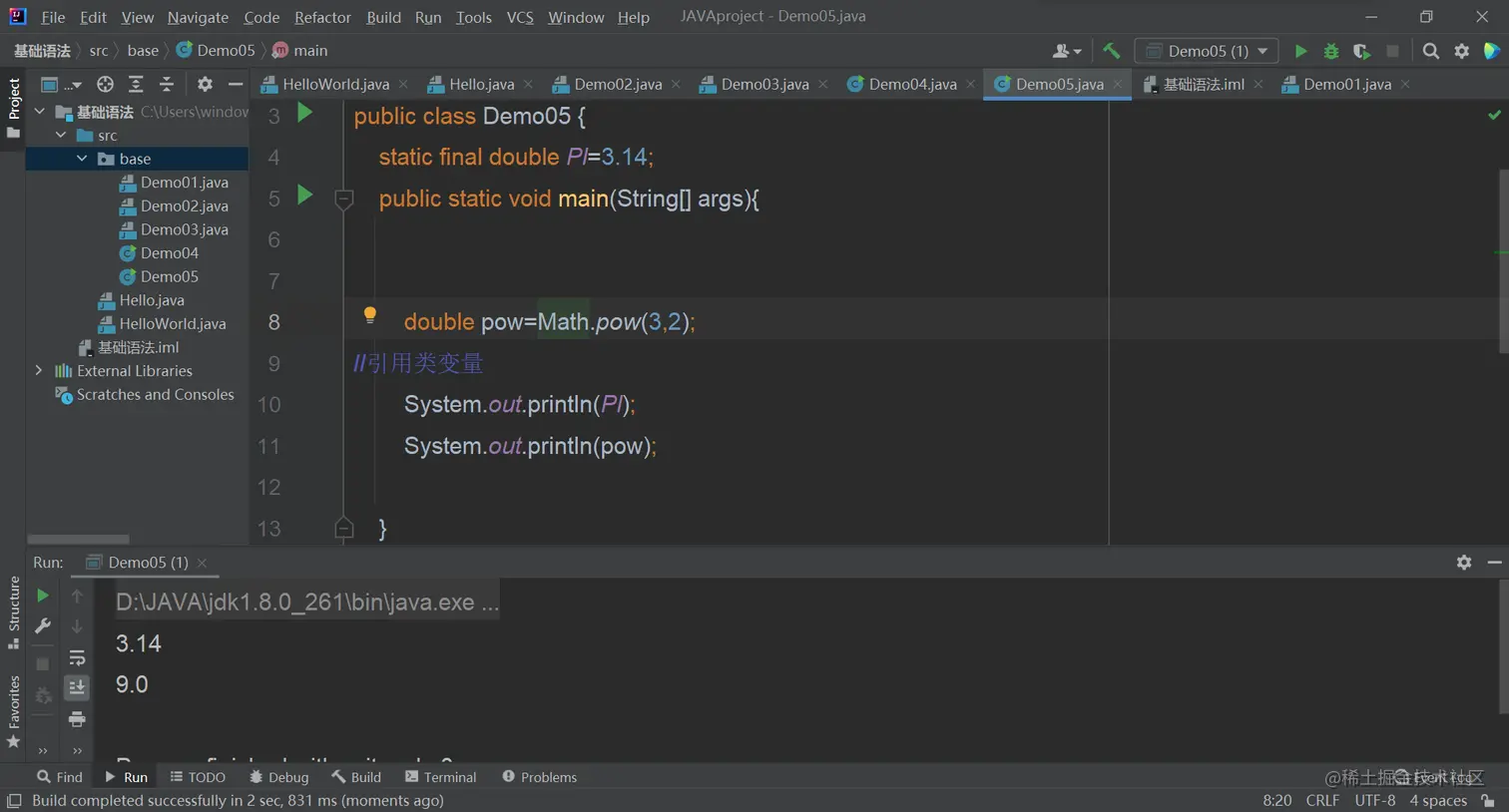Viewport: 1509px width, 812px height.
Task: Click the yellow lightbulb intention icon
Action: [370, 316]
